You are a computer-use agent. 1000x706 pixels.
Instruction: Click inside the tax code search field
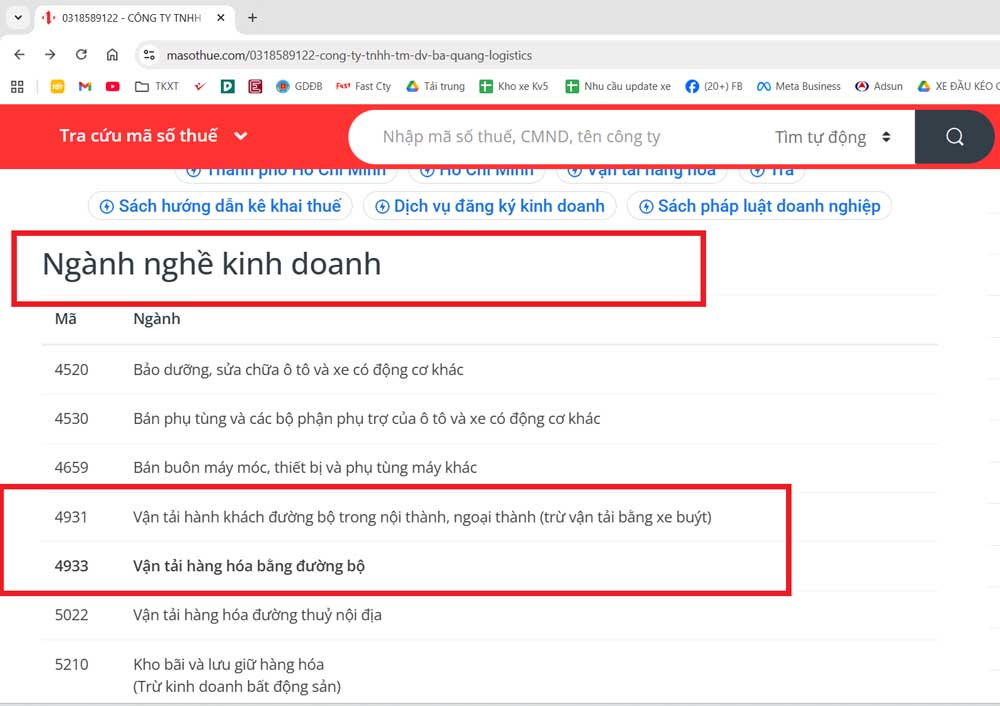(x=550, y=136)
